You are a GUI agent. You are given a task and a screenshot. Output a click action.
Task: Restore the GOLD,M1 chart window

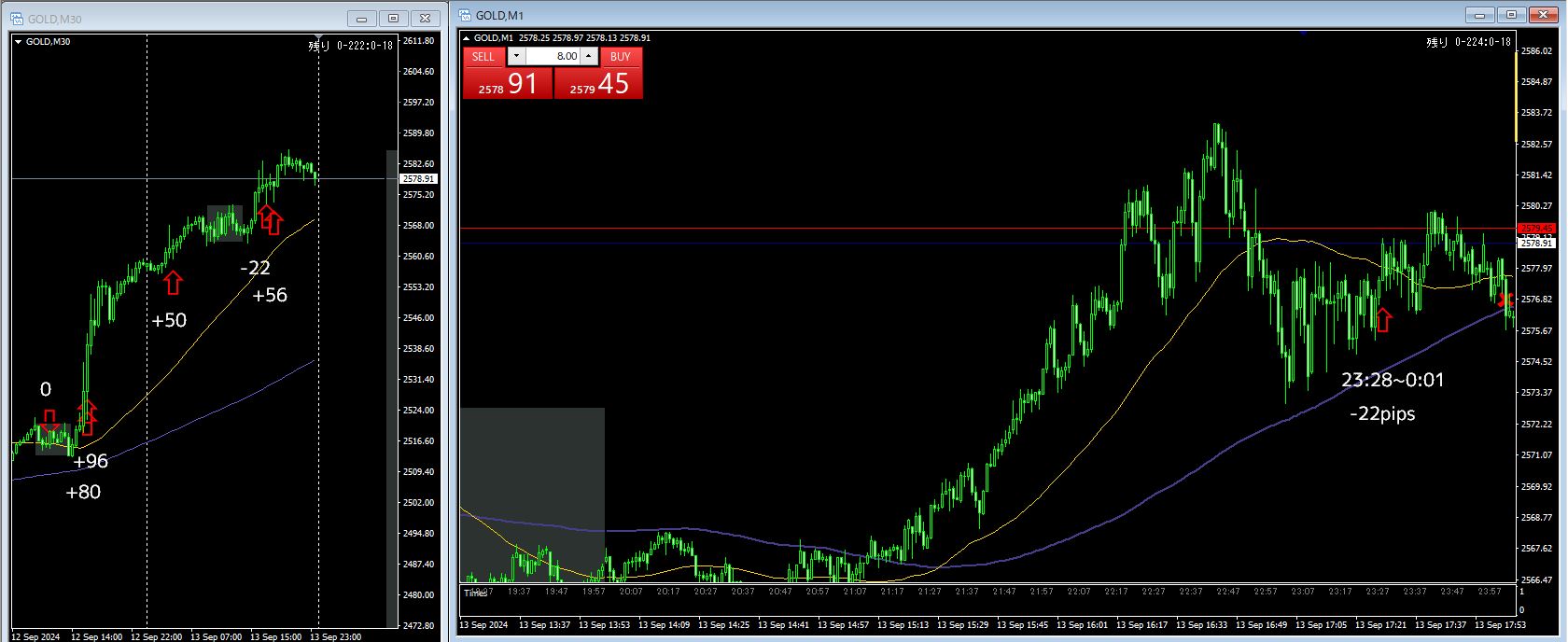(1511, 14)
